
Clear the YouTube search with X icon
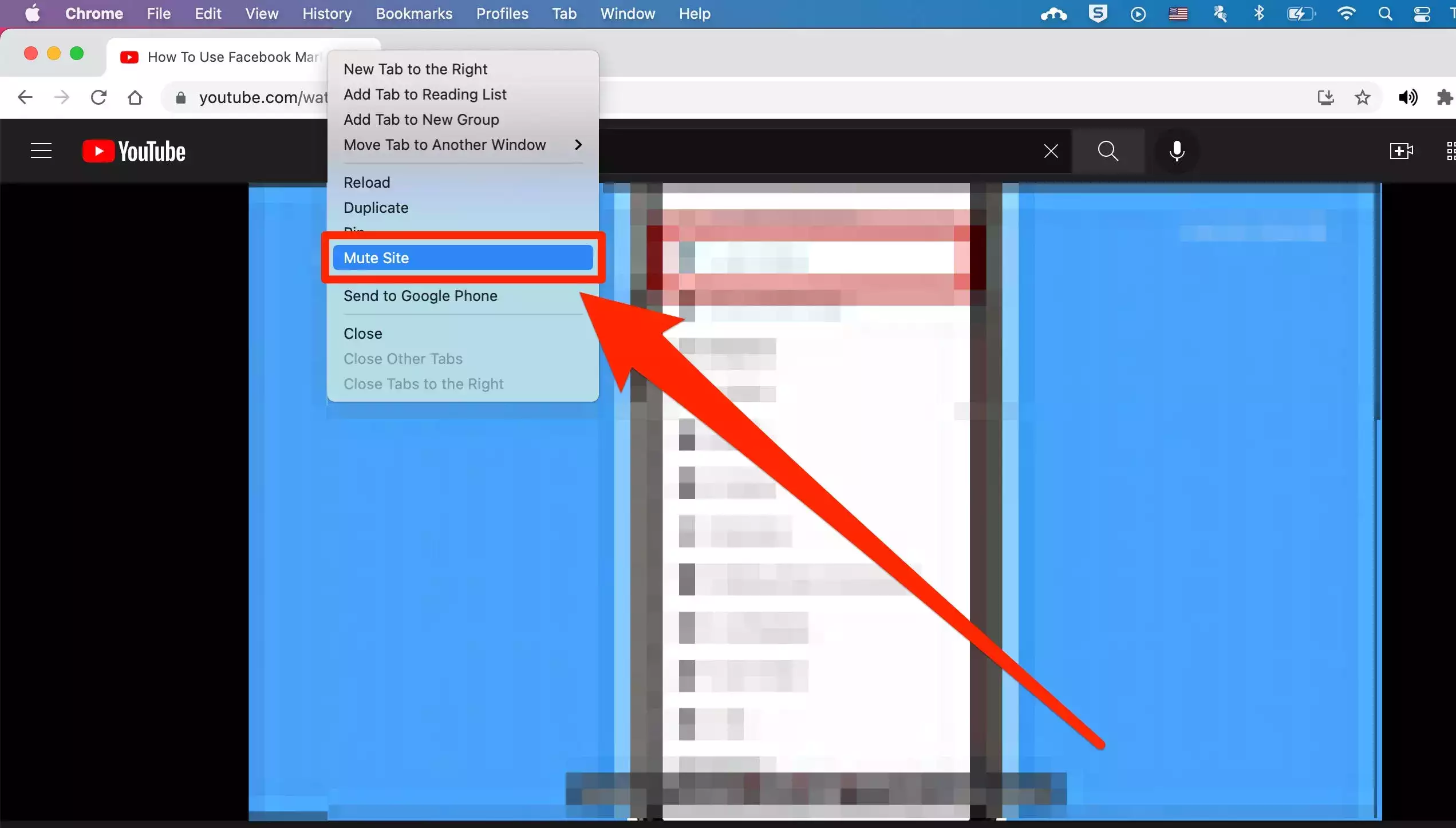[1051, 151]
